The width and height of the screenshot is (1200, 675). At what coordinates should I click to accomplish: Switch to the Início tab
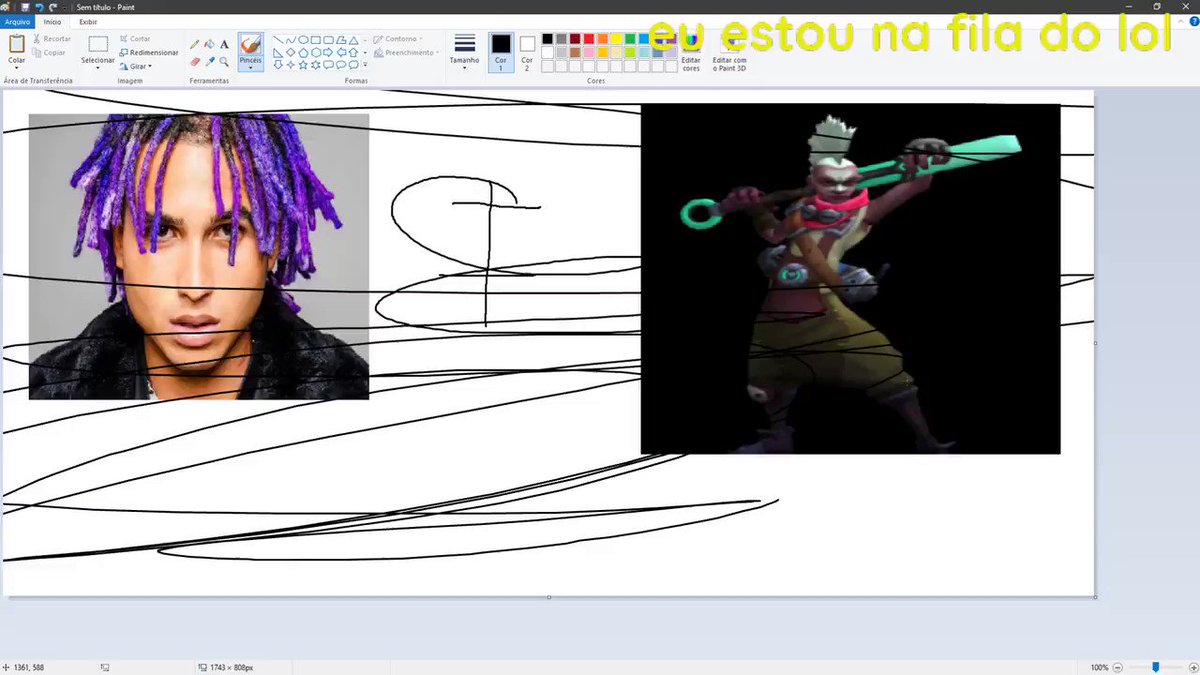(52, 21)
